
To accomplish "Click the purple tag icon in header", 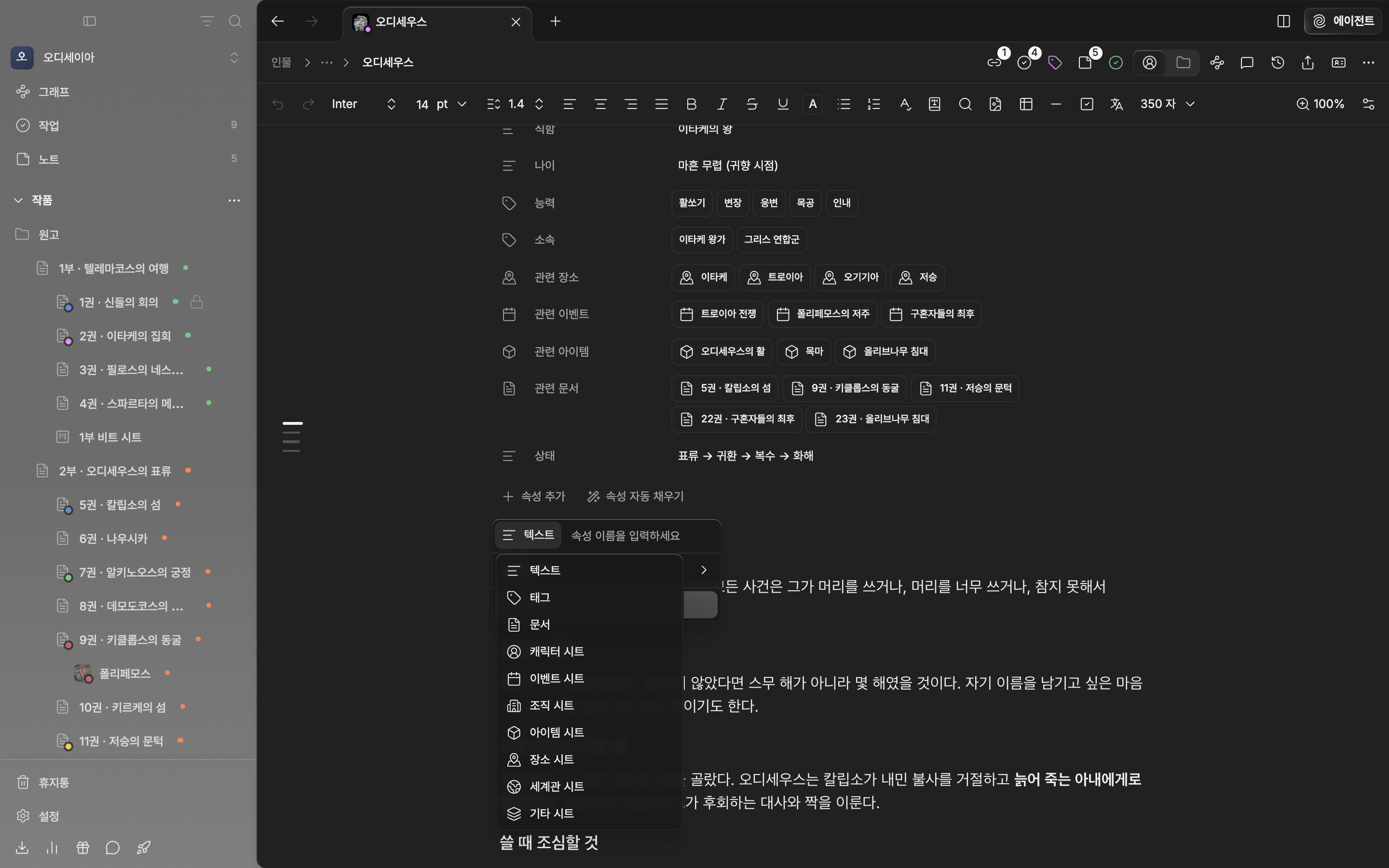I will click(x=1054, y=63).
